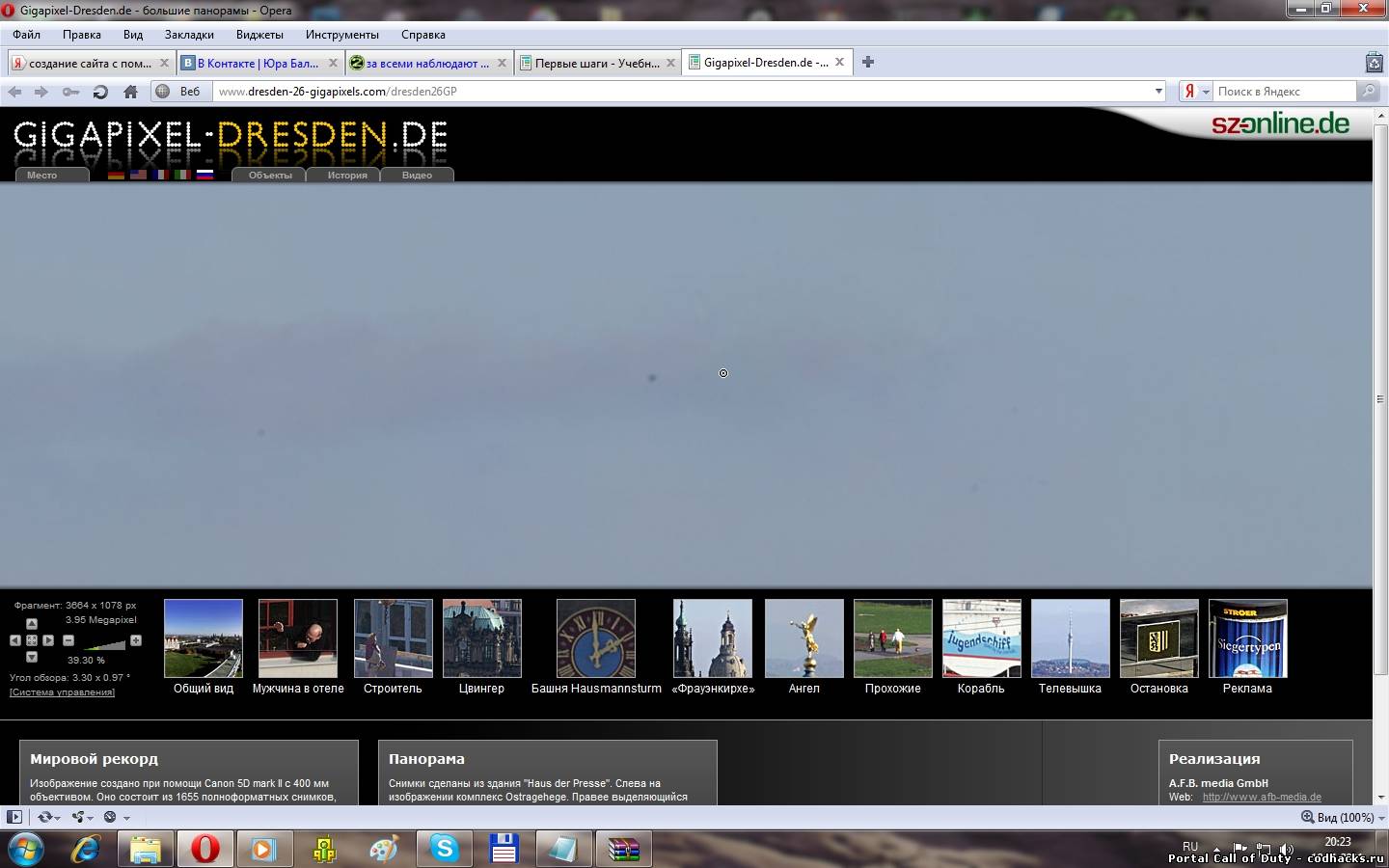Open Opera Link sync icon in status bar
The width and height of the screenshot is (1389, 868).
click(47, 817)
